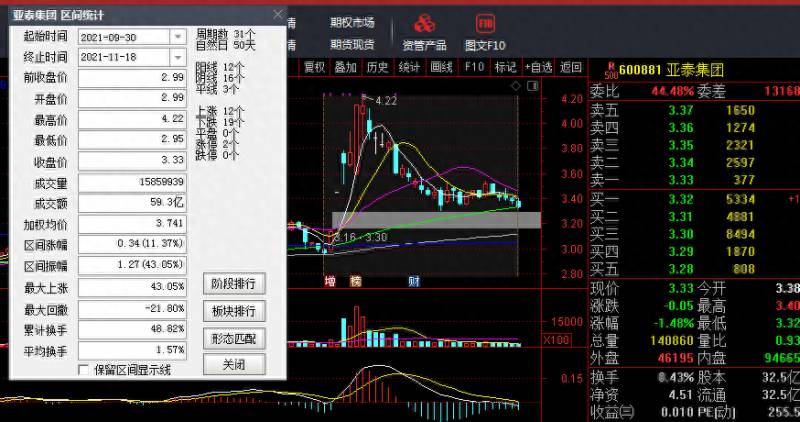The width and height of the screenshot is (800, 422).
Task: Click the 最高价 value 4.22 field
Action: pyautogui.click(x=132, y=119)
